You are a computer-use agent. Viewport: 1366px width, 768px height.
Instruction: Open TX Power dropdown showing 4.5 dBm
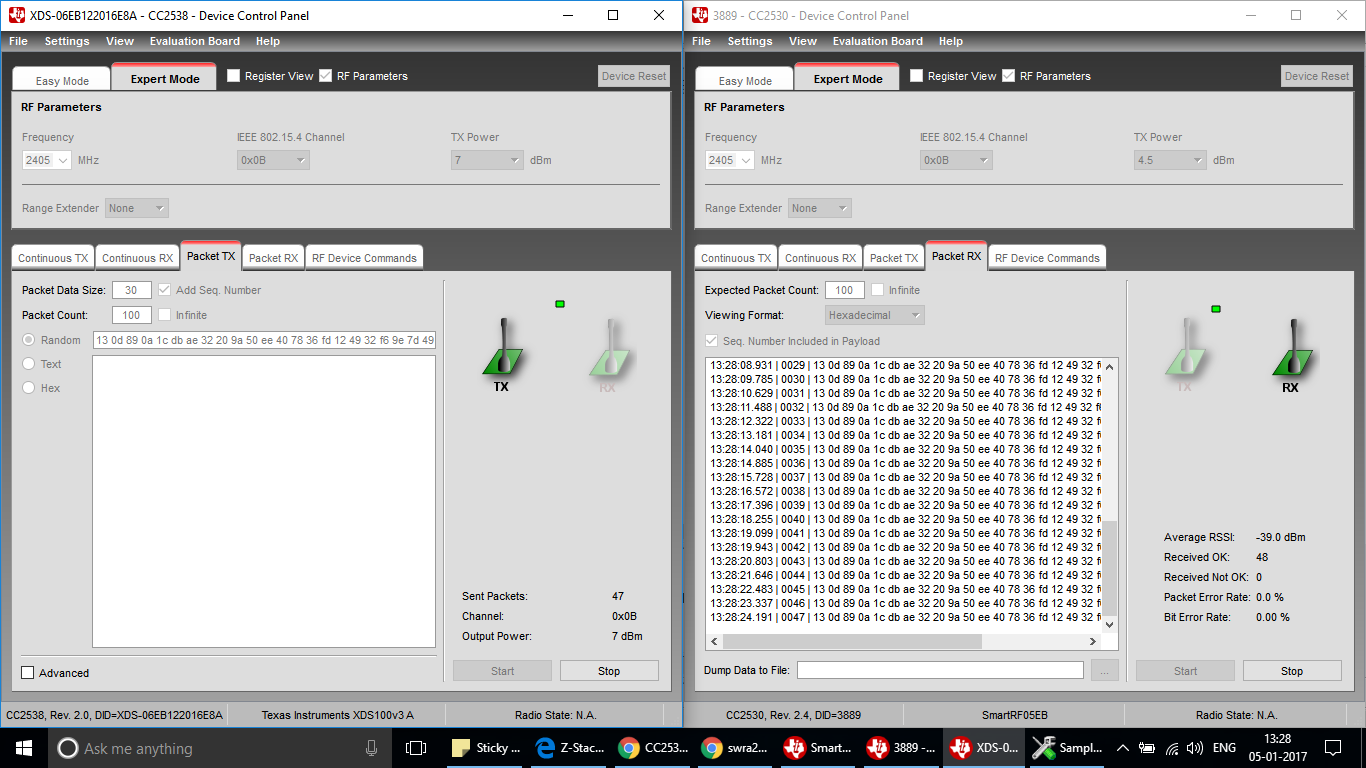coord(1170,160)
